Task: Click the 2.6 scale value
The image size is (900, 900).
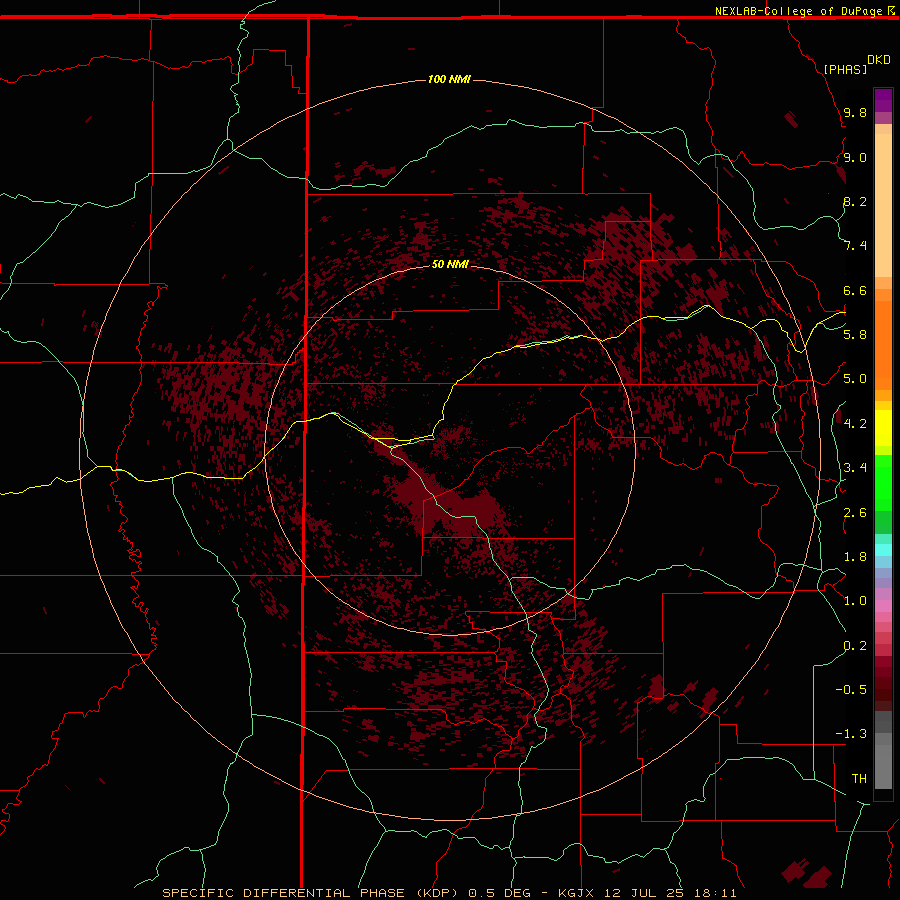Action: click(855, 513)
